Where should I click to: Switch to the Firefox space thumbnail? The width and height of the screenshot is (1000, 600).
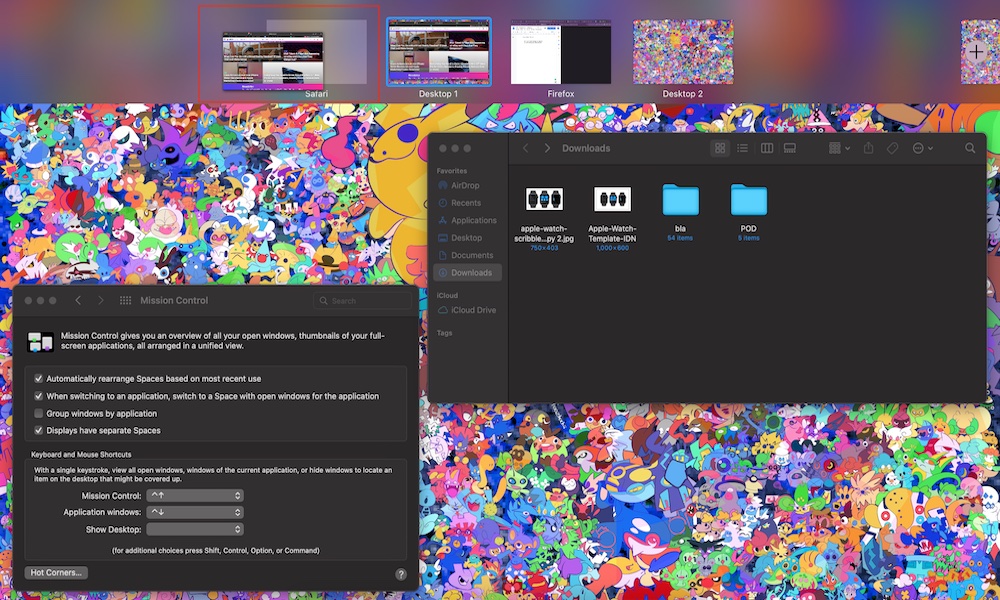(x=561, y=52)
